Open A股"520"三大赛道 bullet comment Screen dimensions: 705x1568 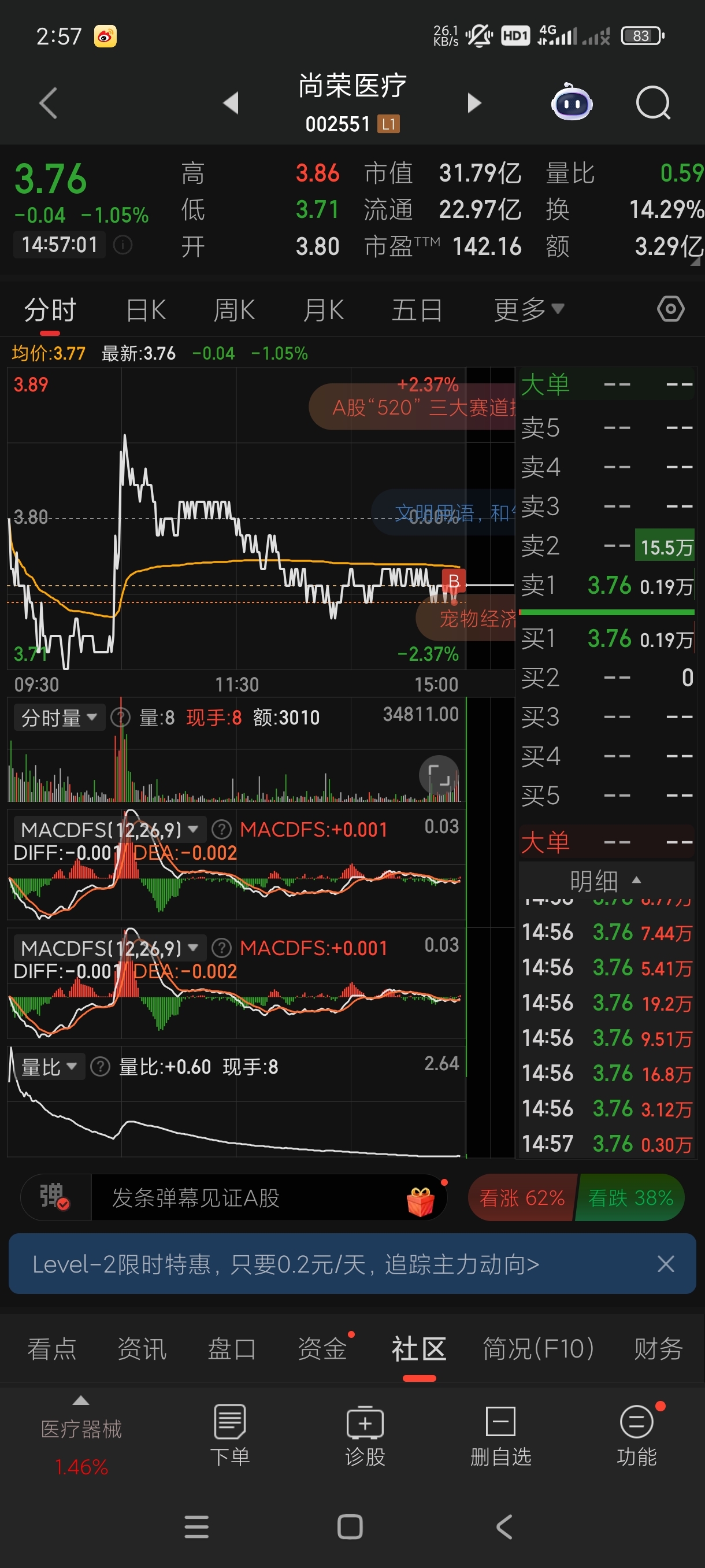[x=413, y=406]
